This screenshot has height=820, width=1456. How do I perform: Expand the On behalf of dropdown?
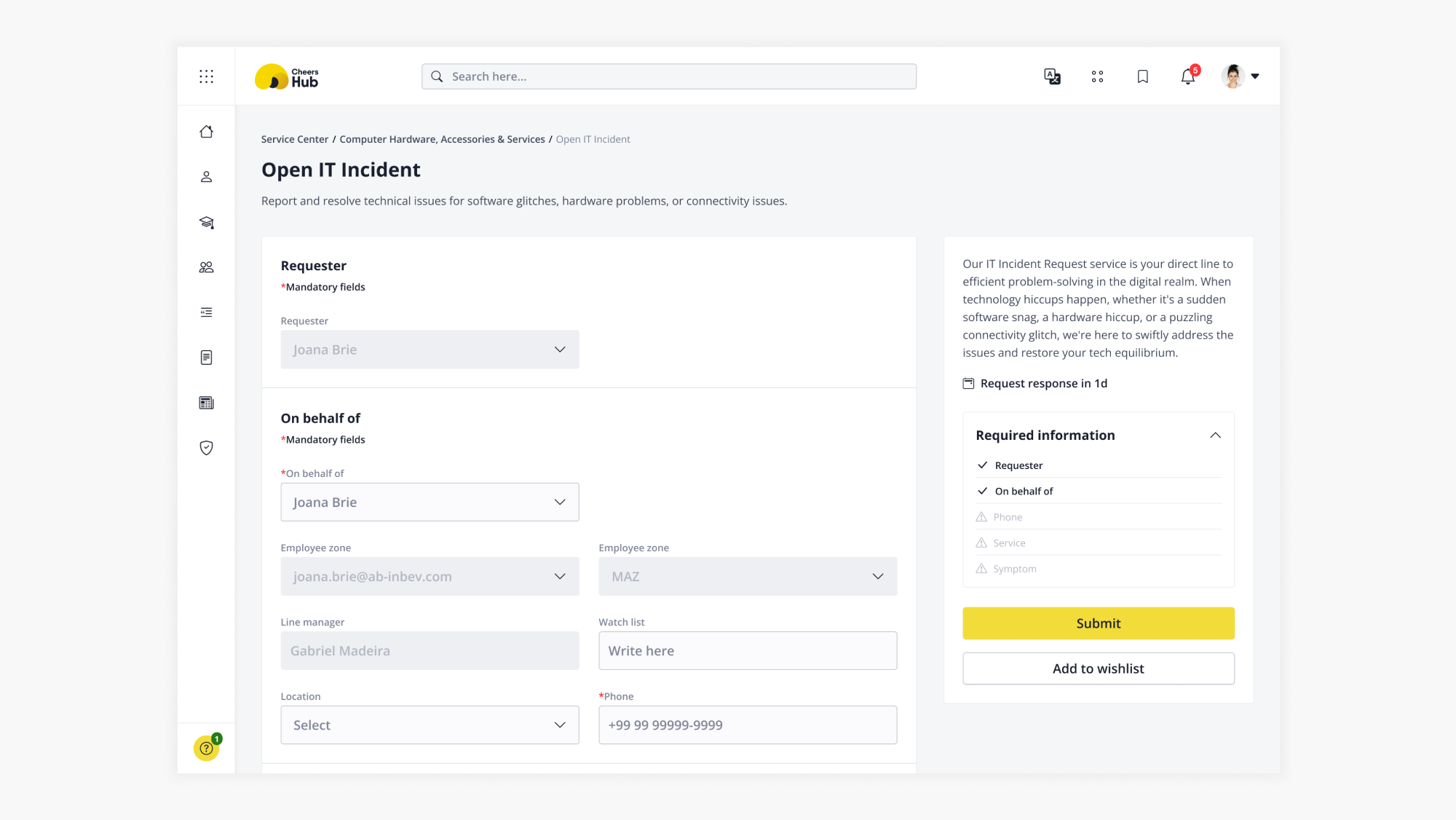coord(430,502)
